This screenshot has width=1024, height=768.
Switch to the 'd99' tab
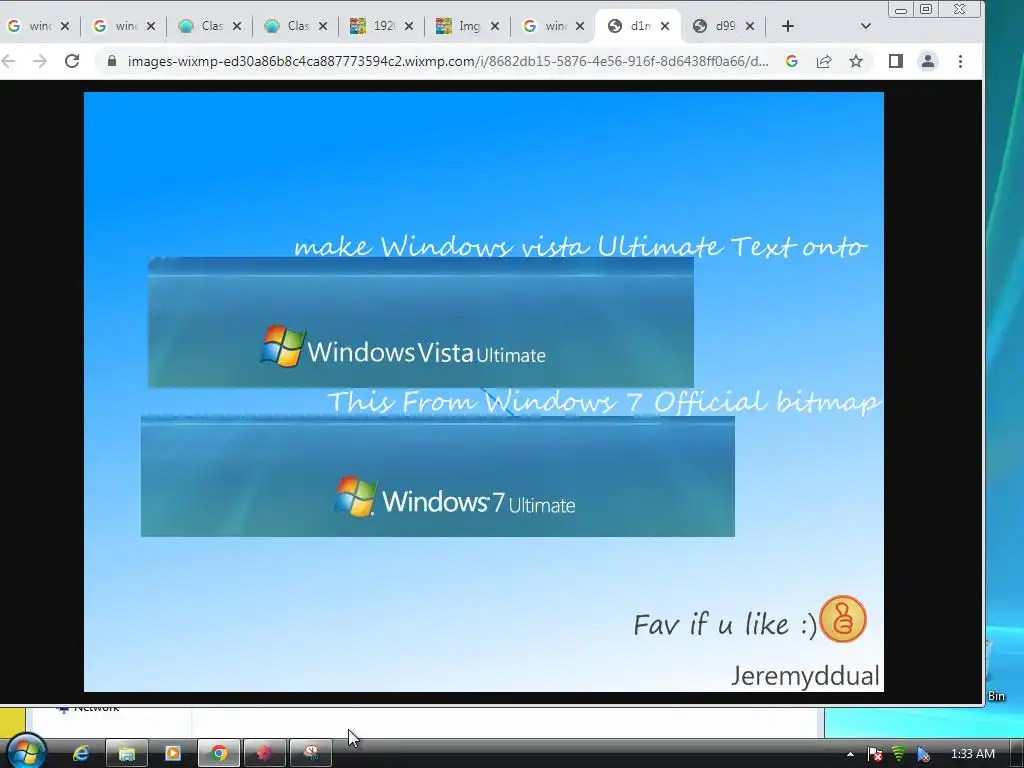pyautogui.click(x=718, y=26)
